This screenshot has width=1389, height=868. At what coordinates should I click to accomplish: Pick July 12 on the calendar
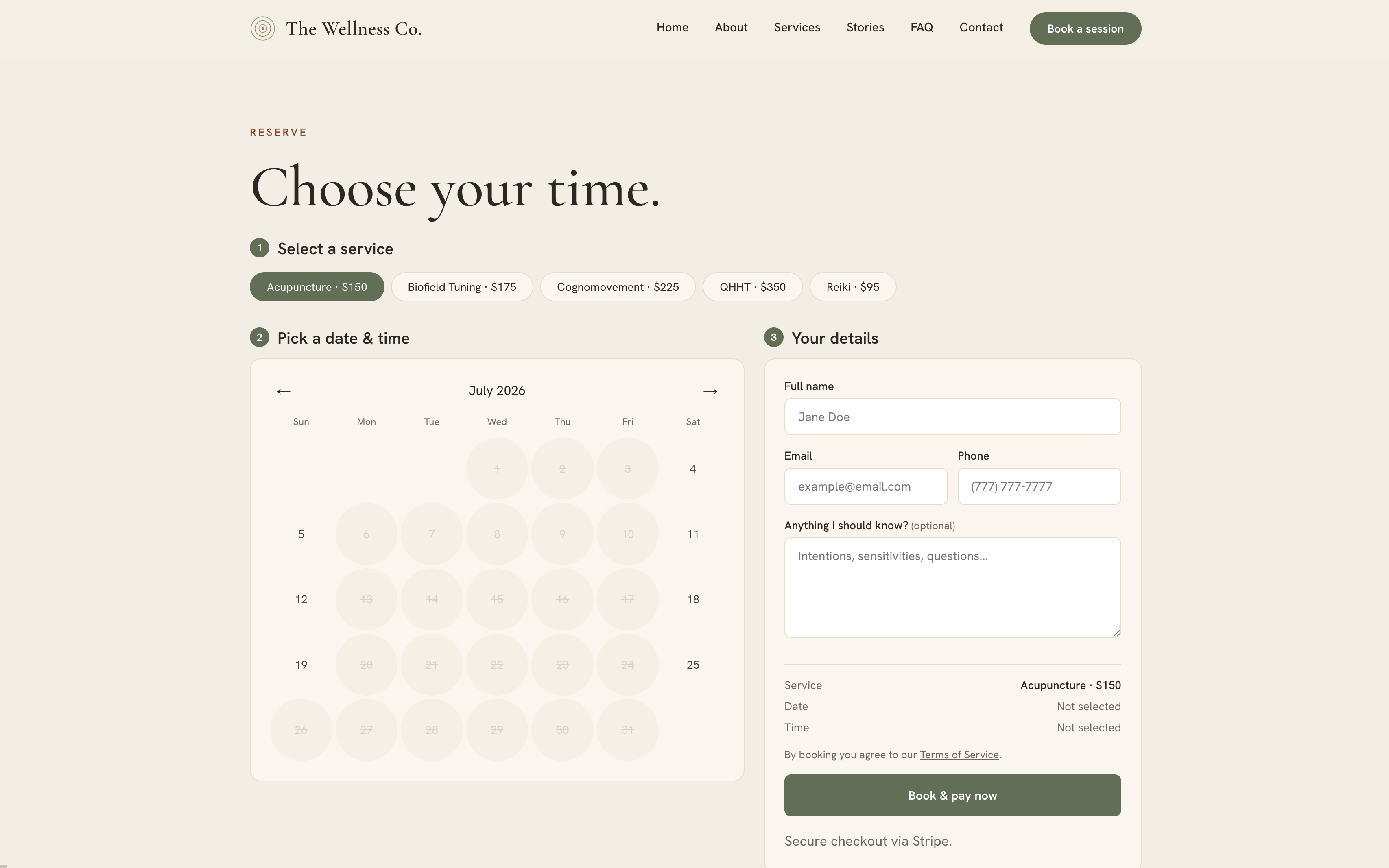(301, 599)
